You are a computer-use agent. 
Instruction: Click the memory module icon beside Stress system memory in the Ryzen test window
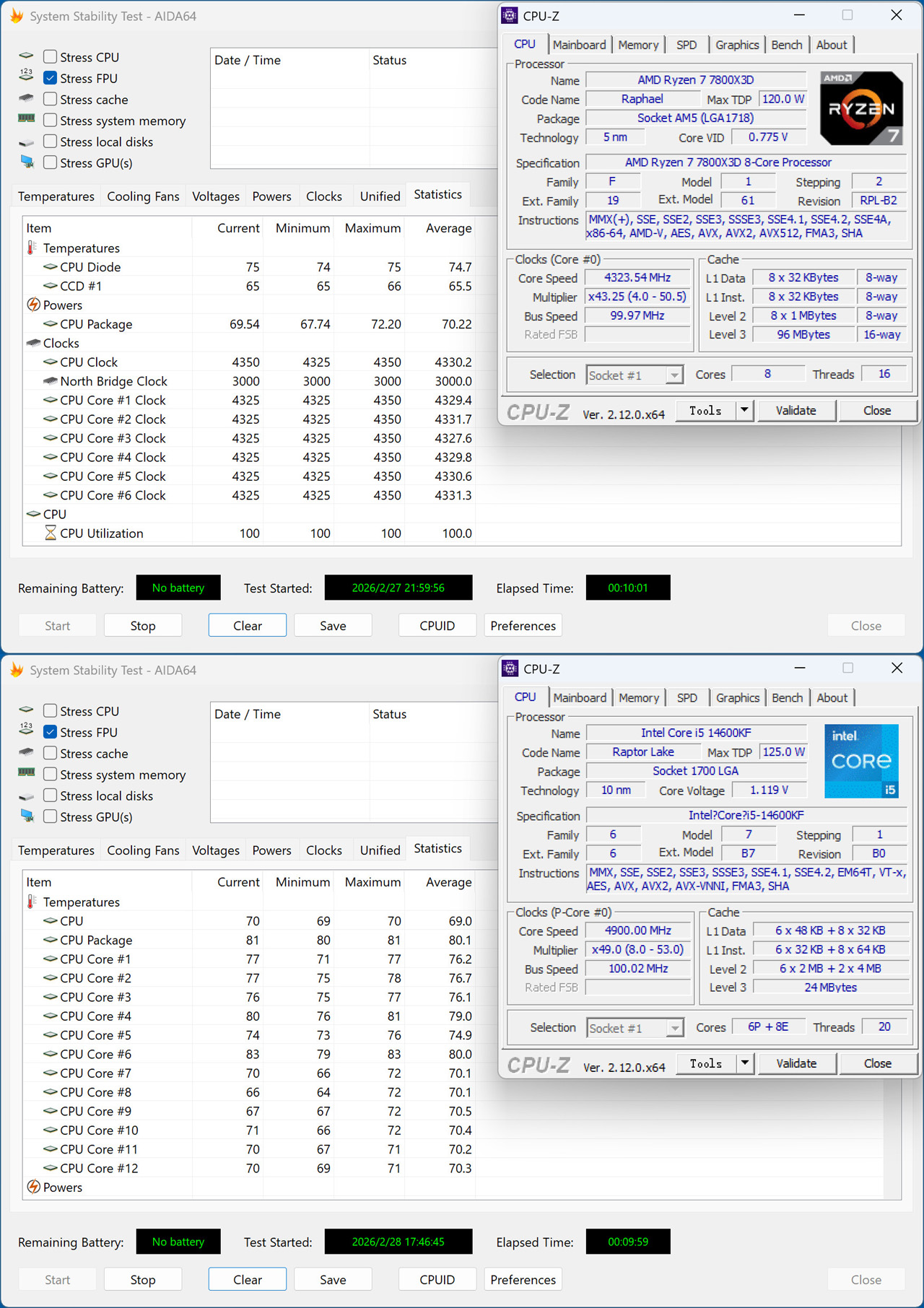(27, 118)
